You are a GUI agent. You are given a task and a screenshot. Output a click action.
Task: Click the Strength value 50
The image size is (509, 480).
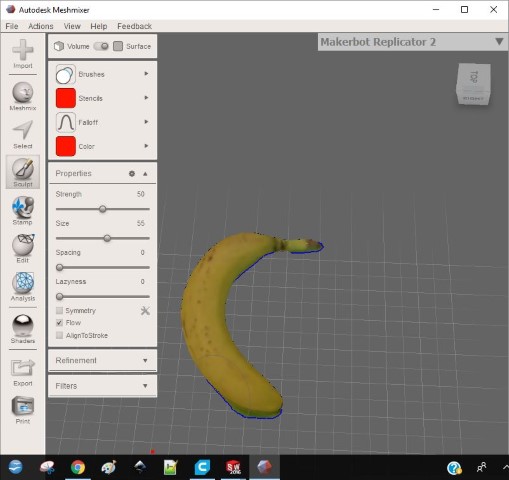(141, 194)
